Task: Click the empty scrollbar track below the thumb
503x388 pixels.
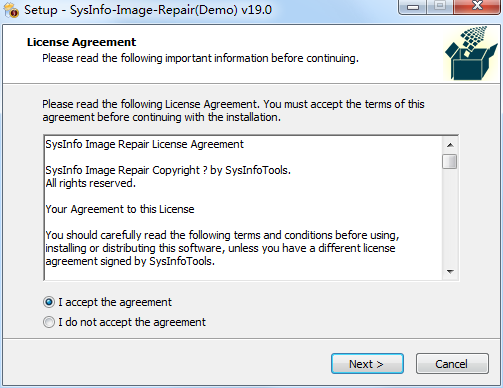Action: click(450, 217)
